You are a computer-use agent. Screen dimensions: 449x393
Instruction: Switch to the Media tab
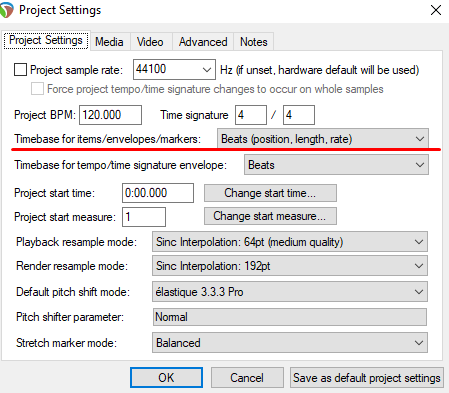click(109, 42)
